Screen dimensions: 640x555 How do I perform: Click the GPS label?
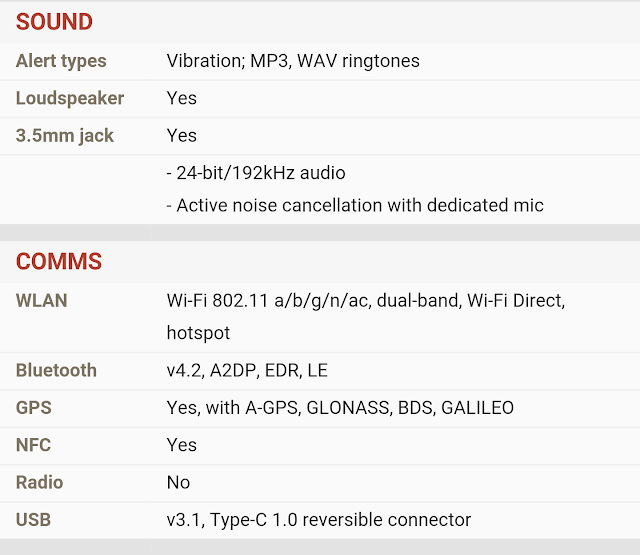[34, 408]
